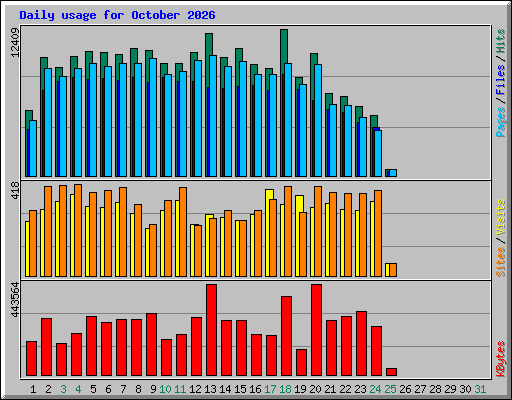Click day 3 on the x-axis
This screenshot has width=512, height=400.
point(63,389)
